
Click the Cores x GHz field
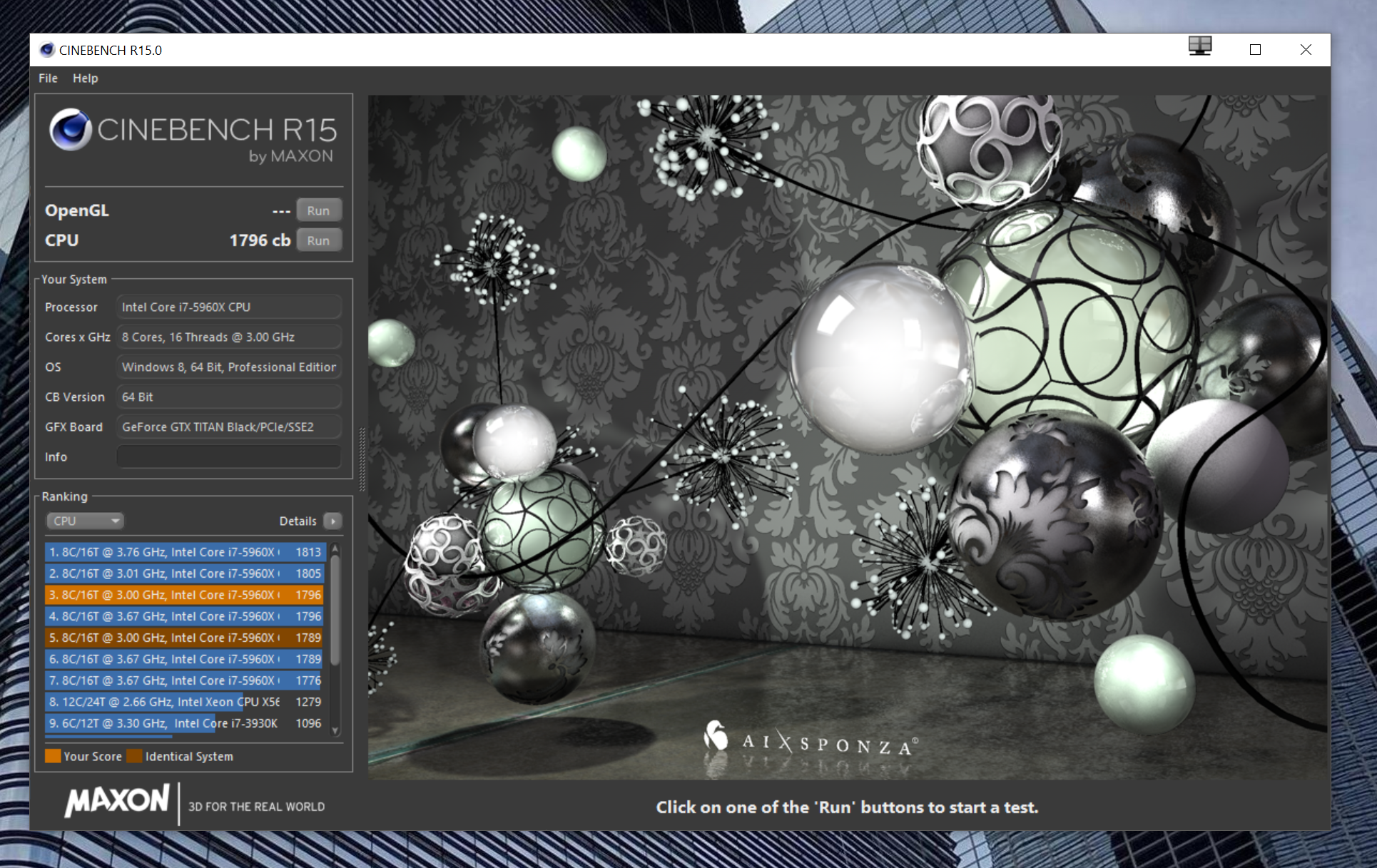coord(228,337)
